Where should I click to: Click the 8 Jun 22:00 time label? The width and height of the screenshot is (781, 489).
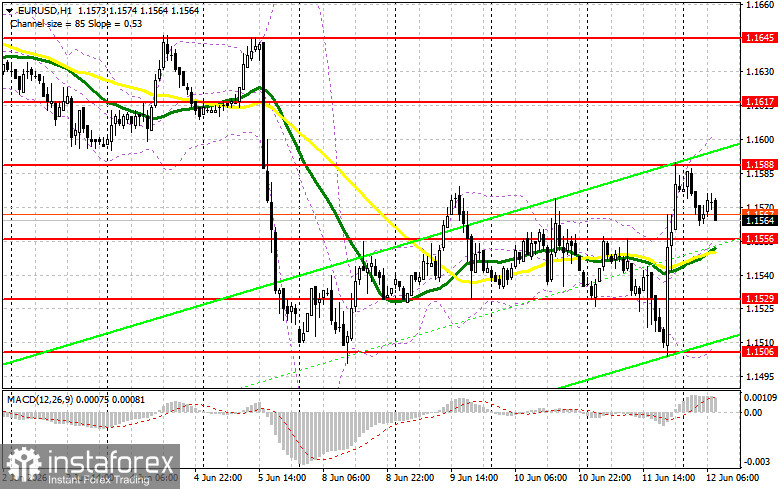[x=409, y=478]
